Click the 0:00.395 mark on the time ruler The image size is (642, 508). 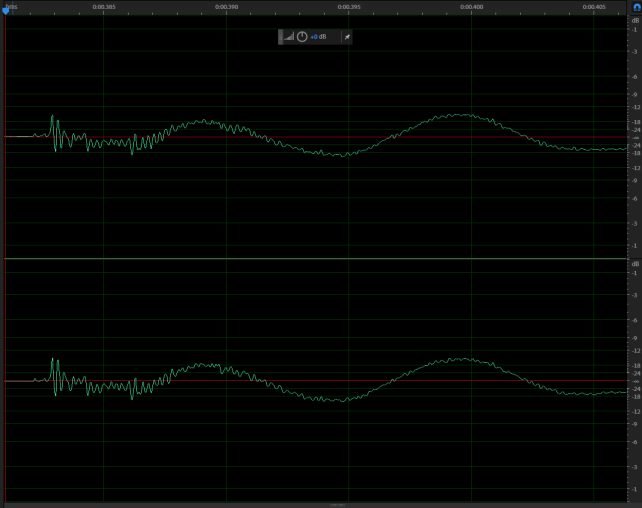click(x=349, y=7)
